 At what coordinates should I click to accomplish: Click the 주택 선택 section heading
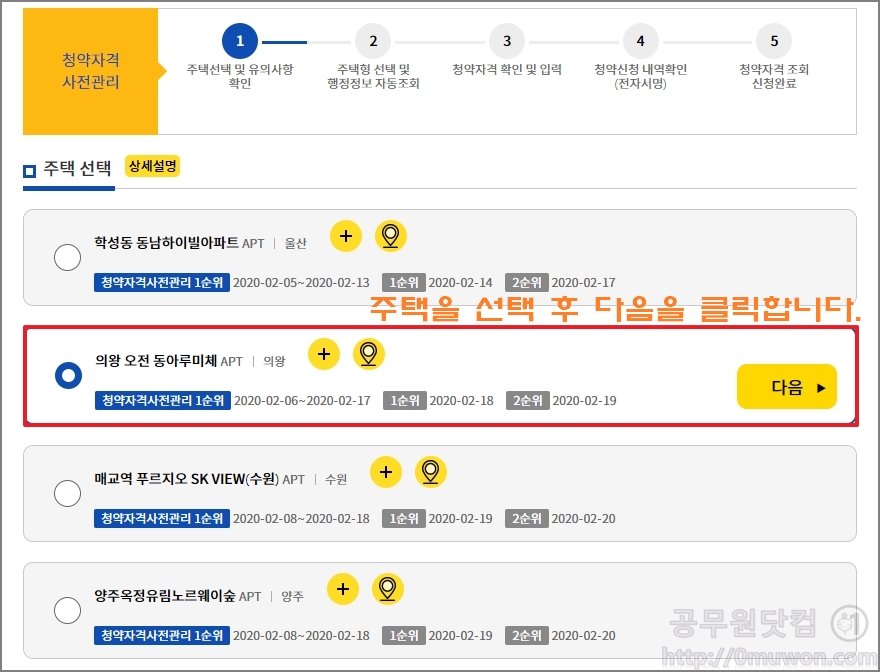pyautogui.click(x=77, y=168)
